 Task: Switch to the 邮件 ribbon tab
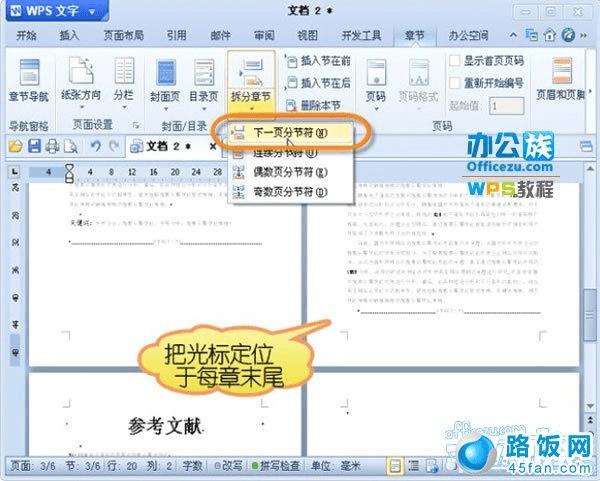click(221, 36)
